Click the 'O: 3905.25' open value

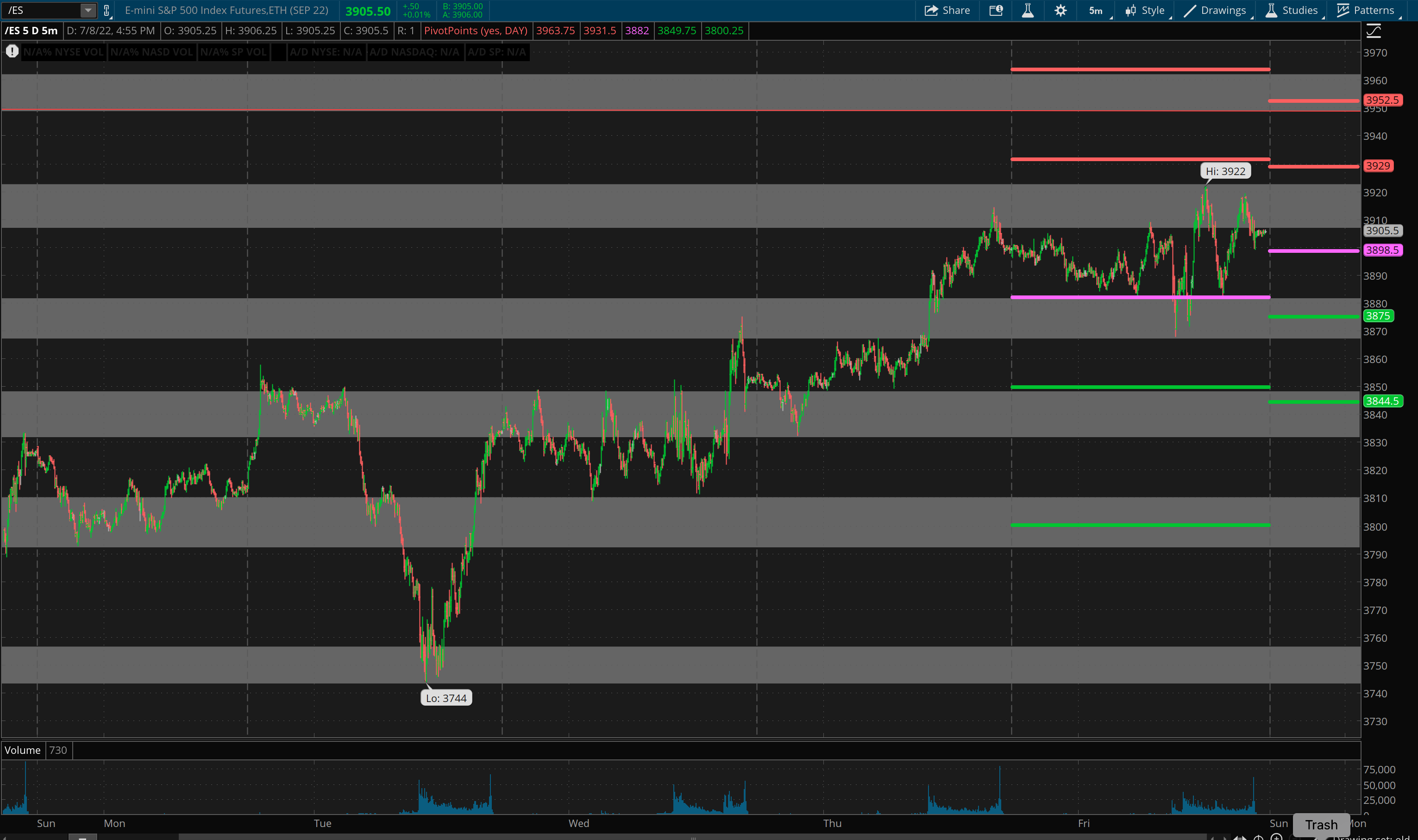pyautogui.click(x=190, y=31)
